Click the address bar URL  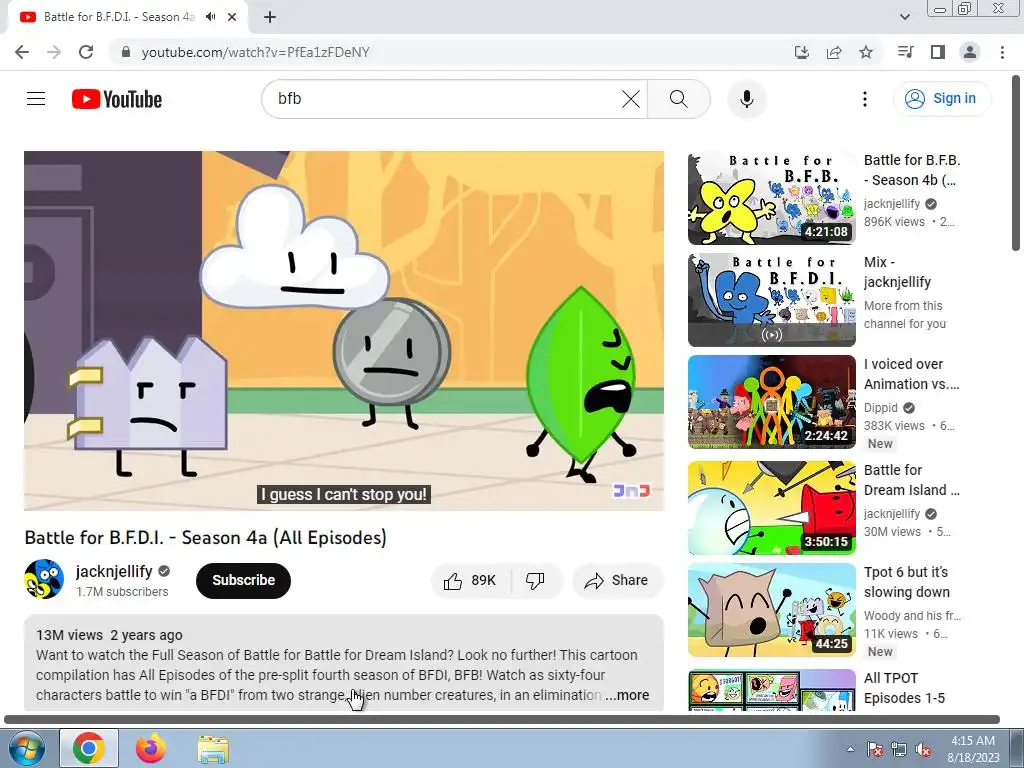[255, 52]
